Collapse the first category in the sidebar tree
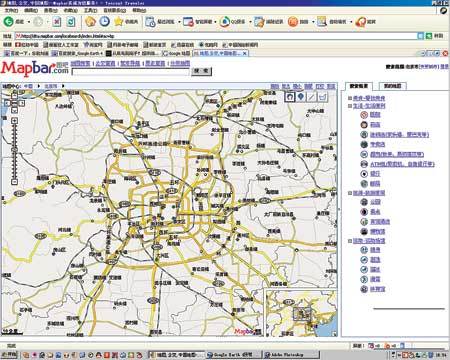The height and width of the screenshot is (360, 450). [350, 98]
